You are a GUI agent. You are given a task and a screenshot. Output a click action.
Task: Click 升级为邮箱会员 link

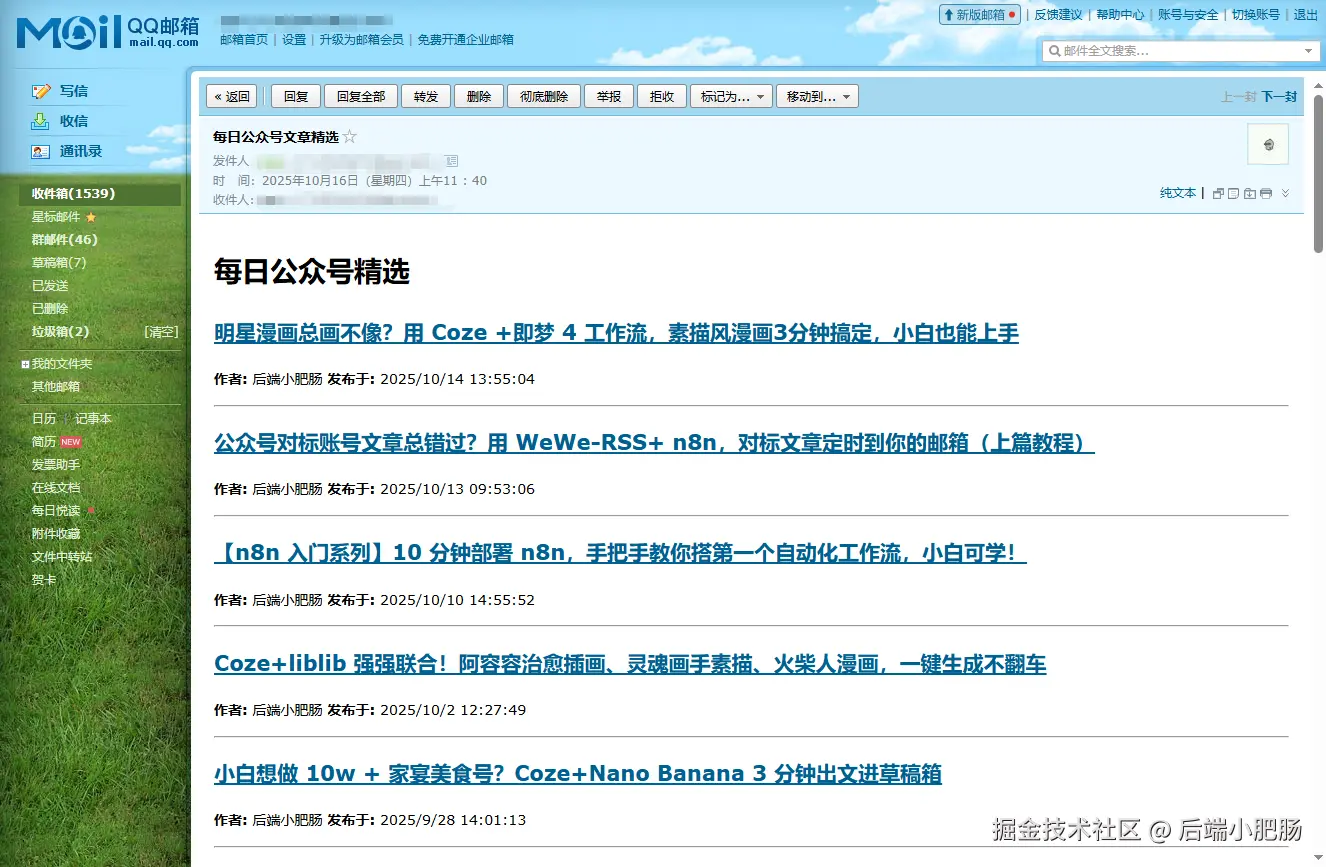pyautogui.click(x=361, y=40)
